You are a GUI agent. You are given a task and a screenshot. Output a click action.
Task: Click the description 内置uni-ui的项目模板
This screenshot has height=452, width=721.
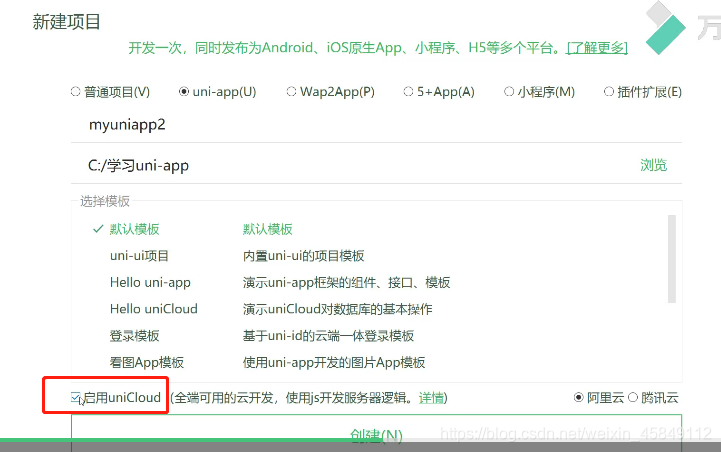pos(303,256)
